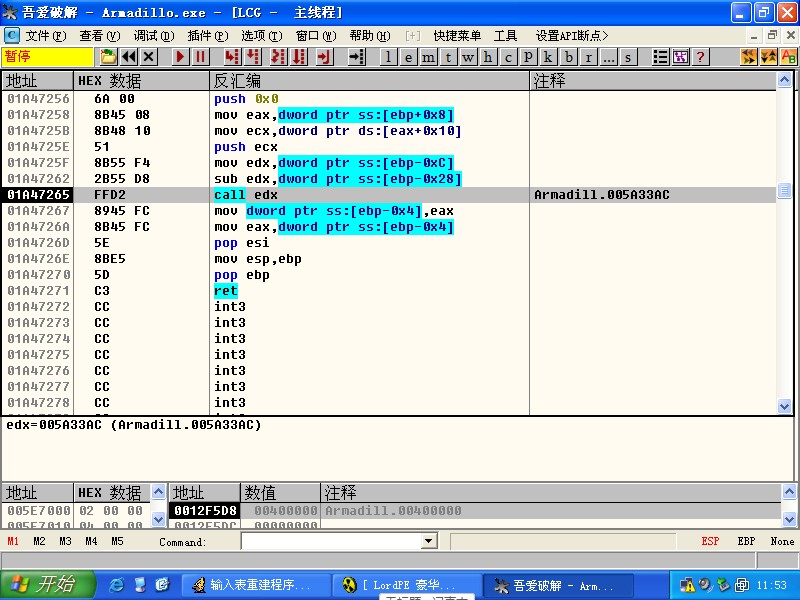Screen dimensions: 800x600
Task: Click the stack pane scroll down arrow
Action: (789, 520)
